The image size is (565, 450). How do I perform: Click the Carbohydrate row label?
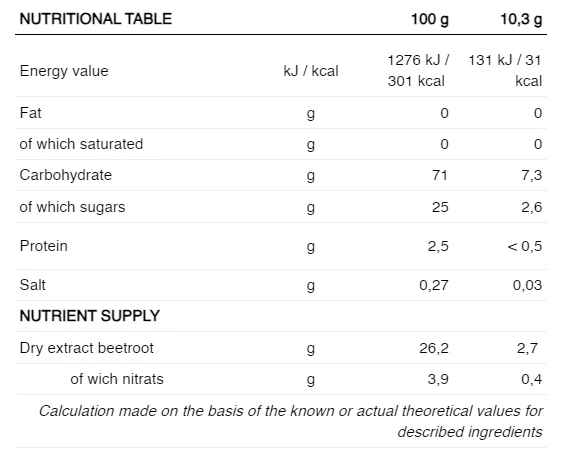(x=66, y=175)
